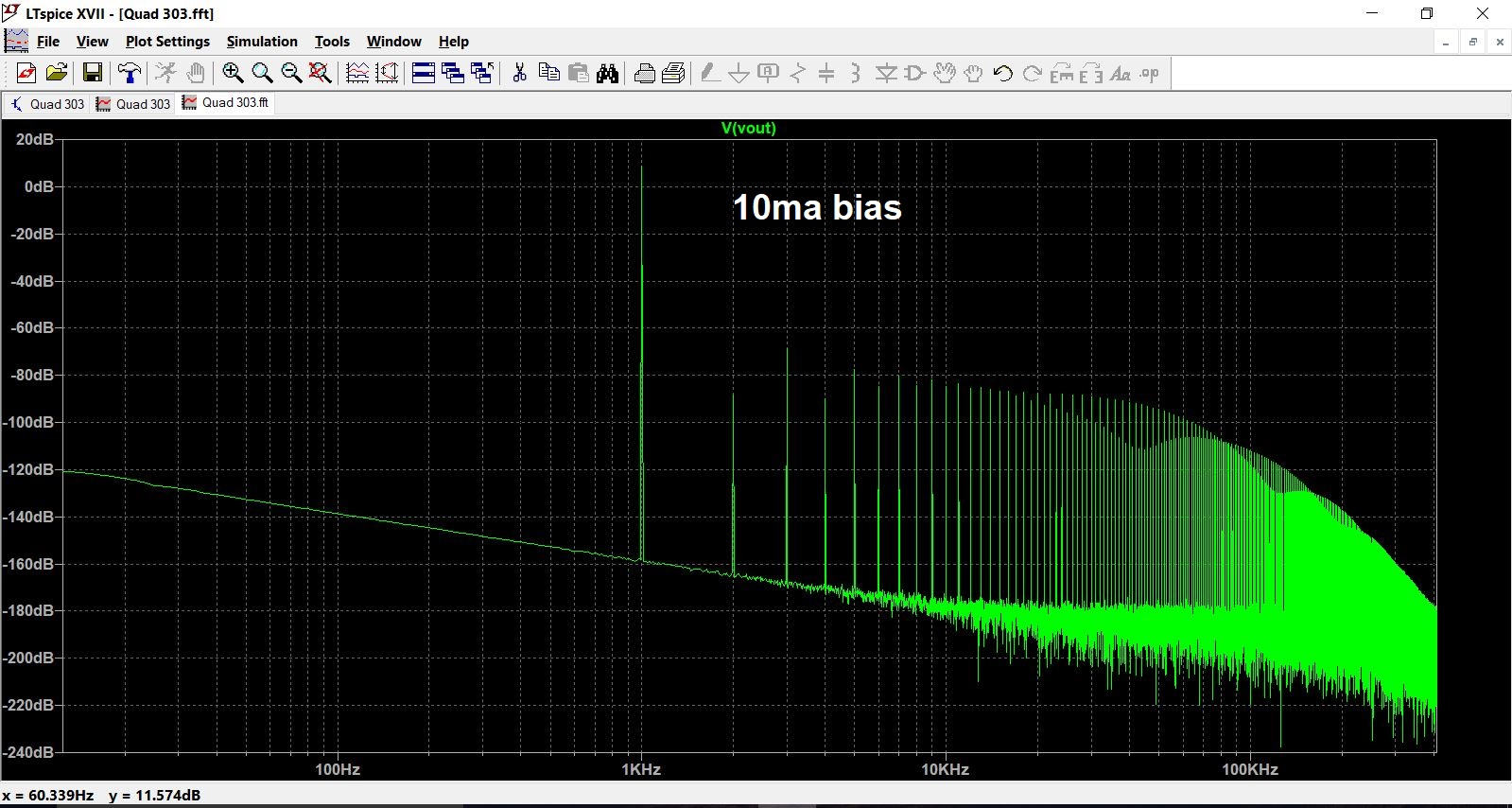Click the Find binoculars icon

(x=608, y=73)
